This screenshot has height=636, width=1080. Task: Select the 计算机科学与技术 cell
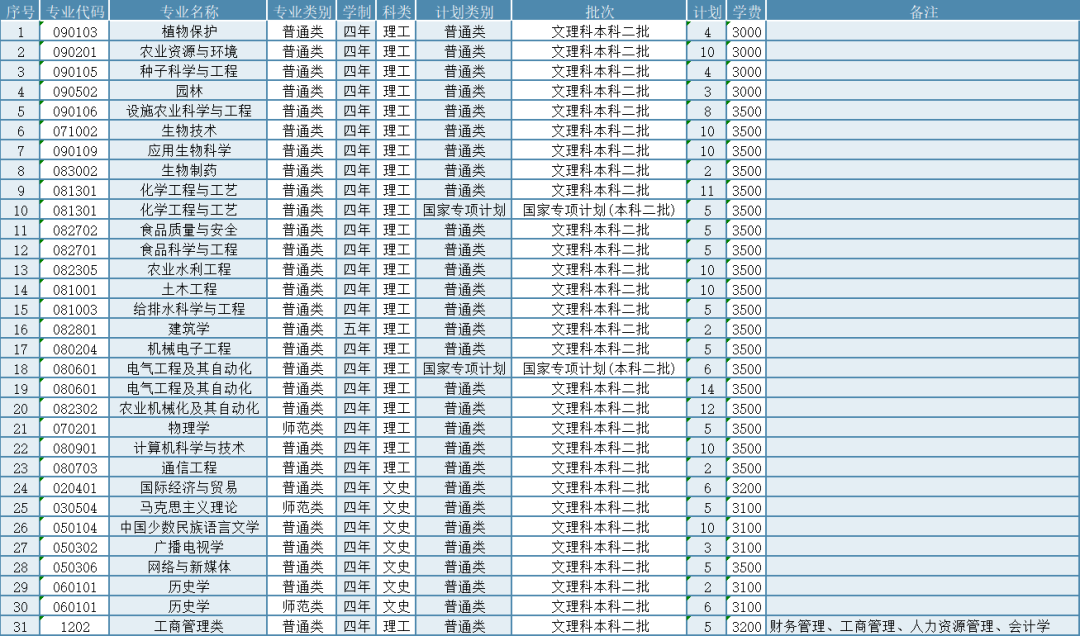(x=189, y=448)
